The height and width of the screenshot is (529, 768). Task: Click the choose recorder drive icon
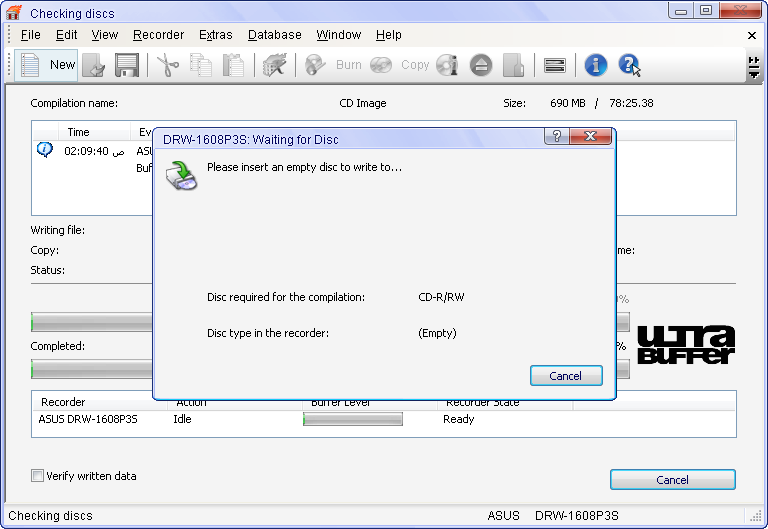[555, 65]
